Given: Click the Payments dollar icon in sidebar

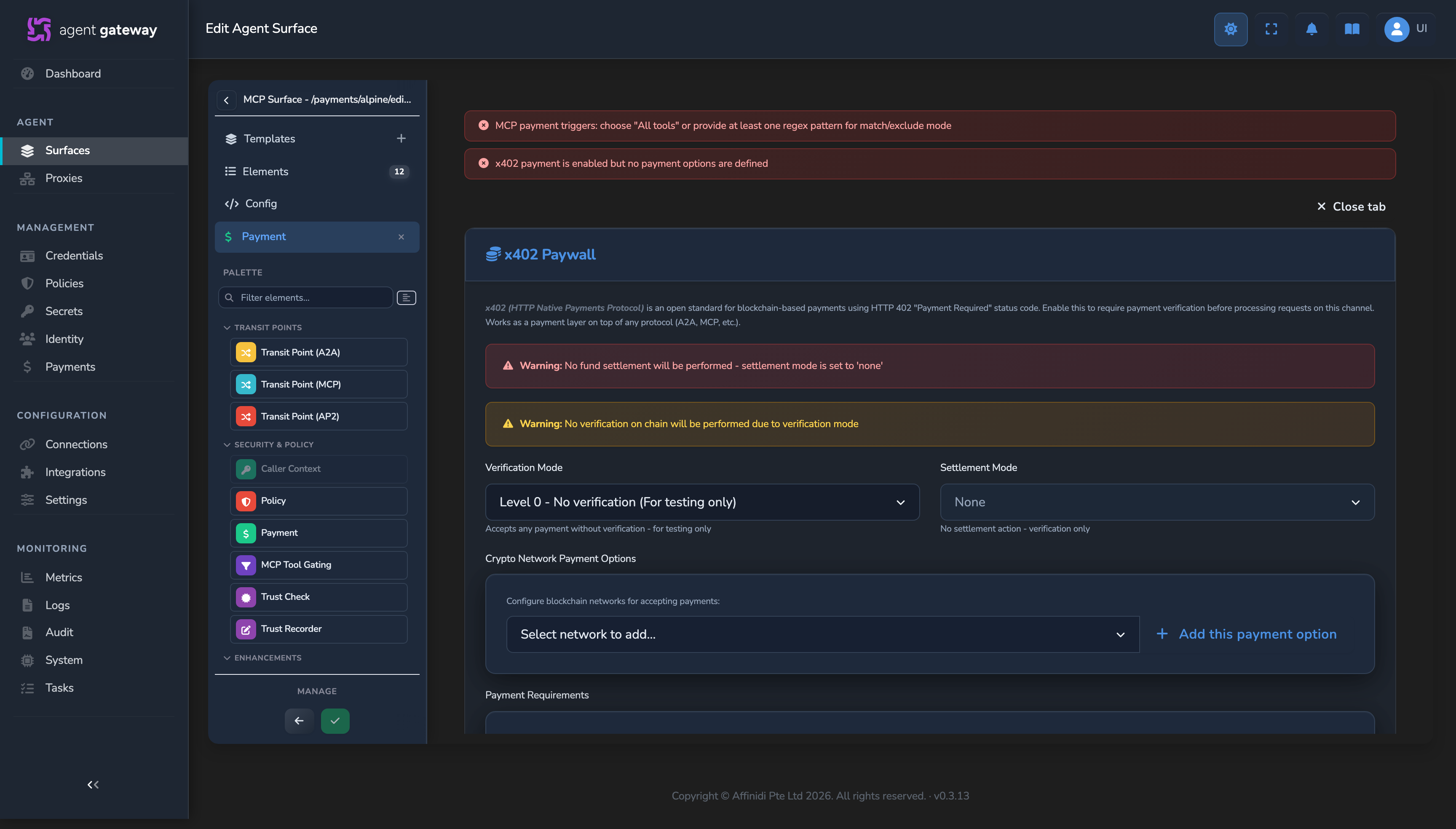Looking at the screenshot, I should tap(27, 366).
